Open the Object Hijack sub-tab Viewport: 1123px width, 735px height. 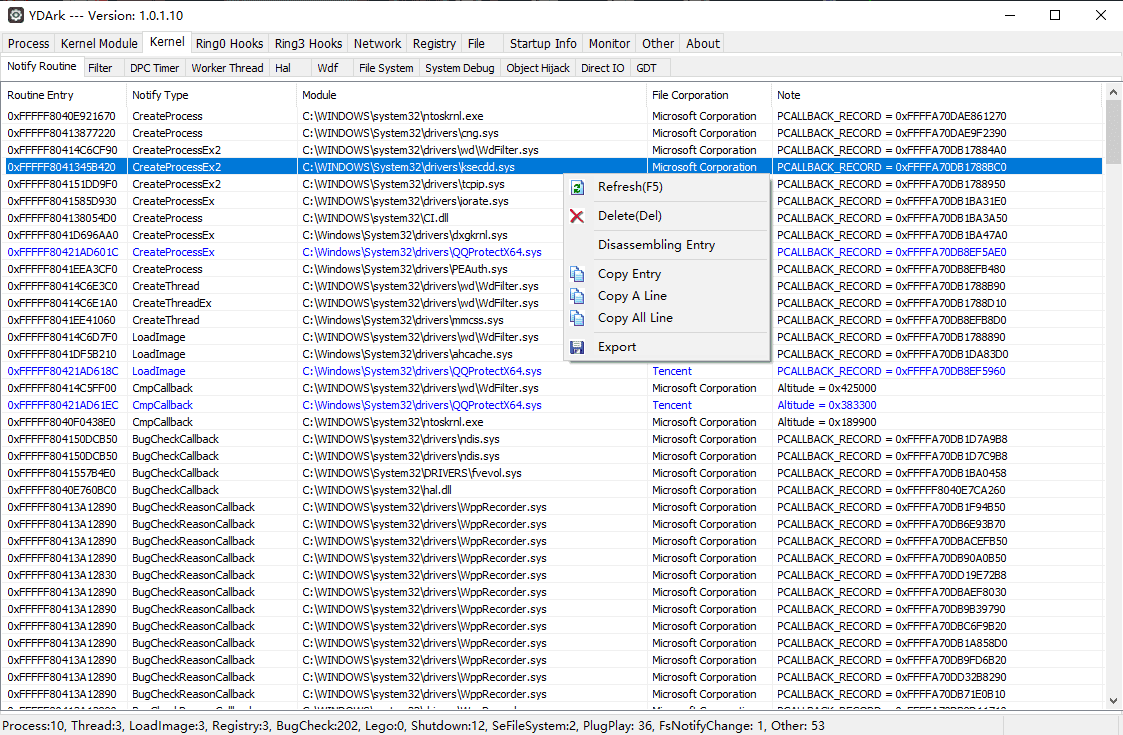(538, 68)
